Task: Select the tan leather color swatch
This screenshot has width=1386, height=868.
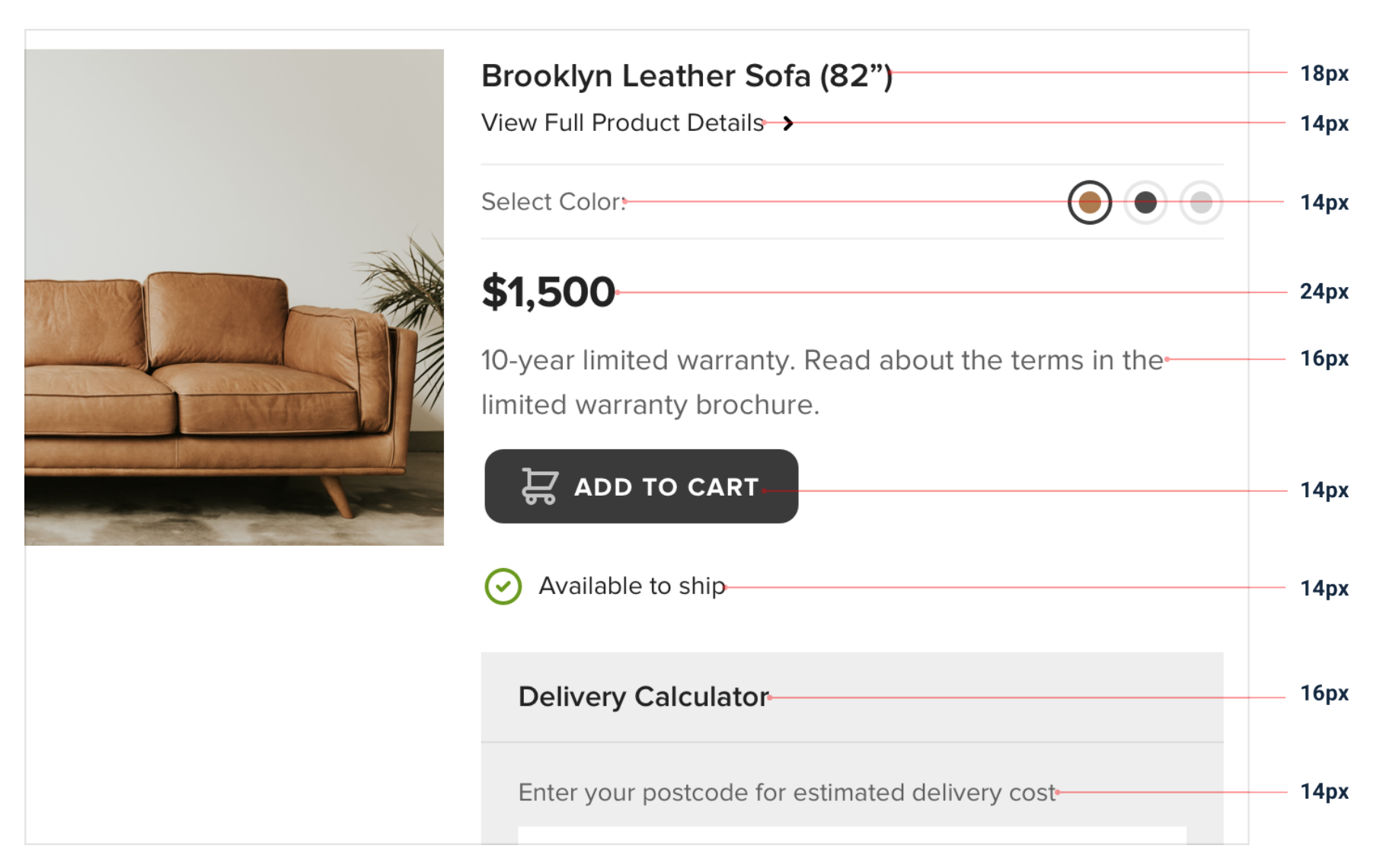Action: (x=1089, y=203)
